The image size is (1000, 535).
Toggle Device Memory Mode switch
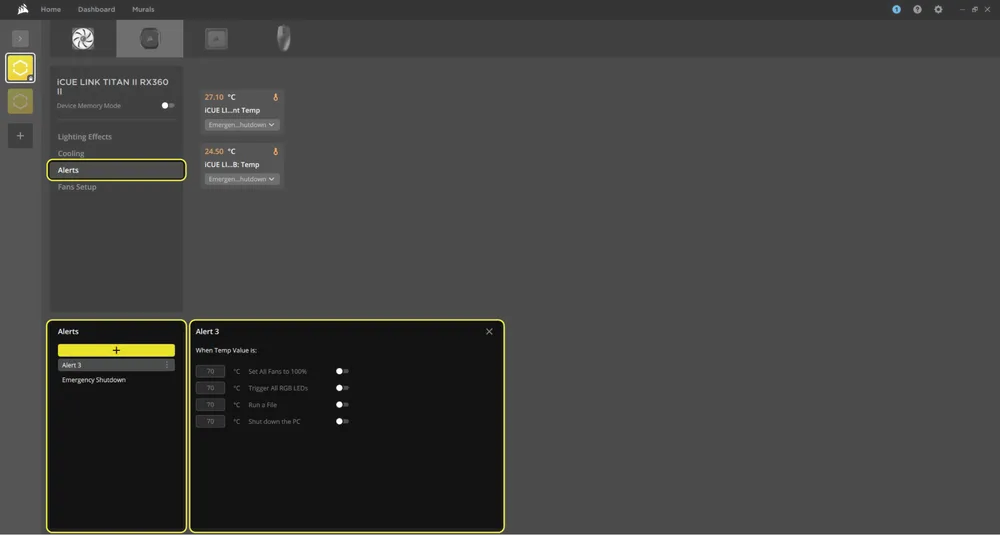(x=168, y=106)
